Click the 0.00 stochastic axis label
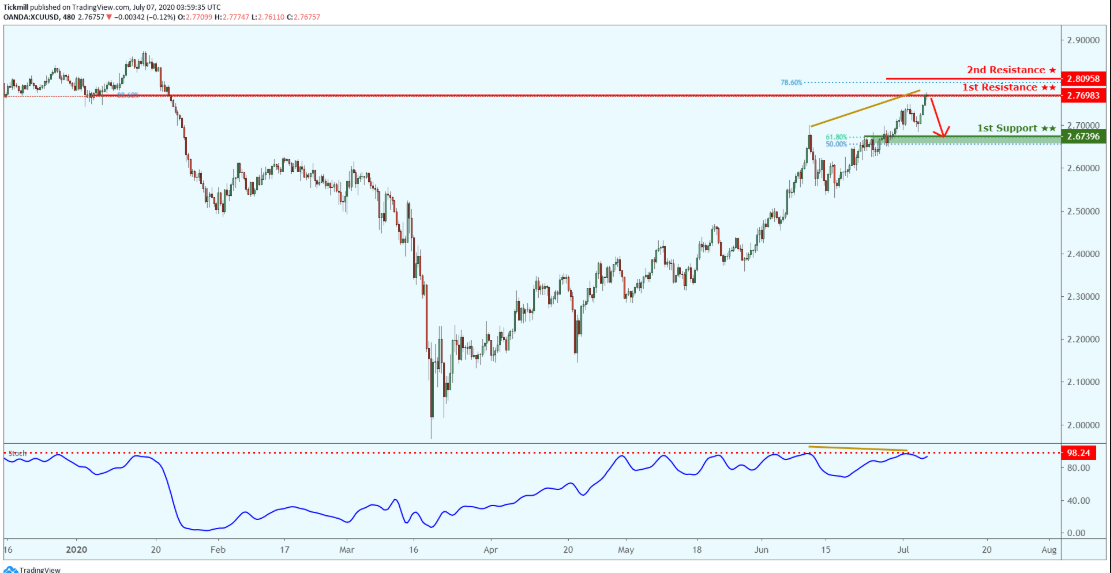The width and height of the screenshot is (1111, 573). coord(1074,533)
